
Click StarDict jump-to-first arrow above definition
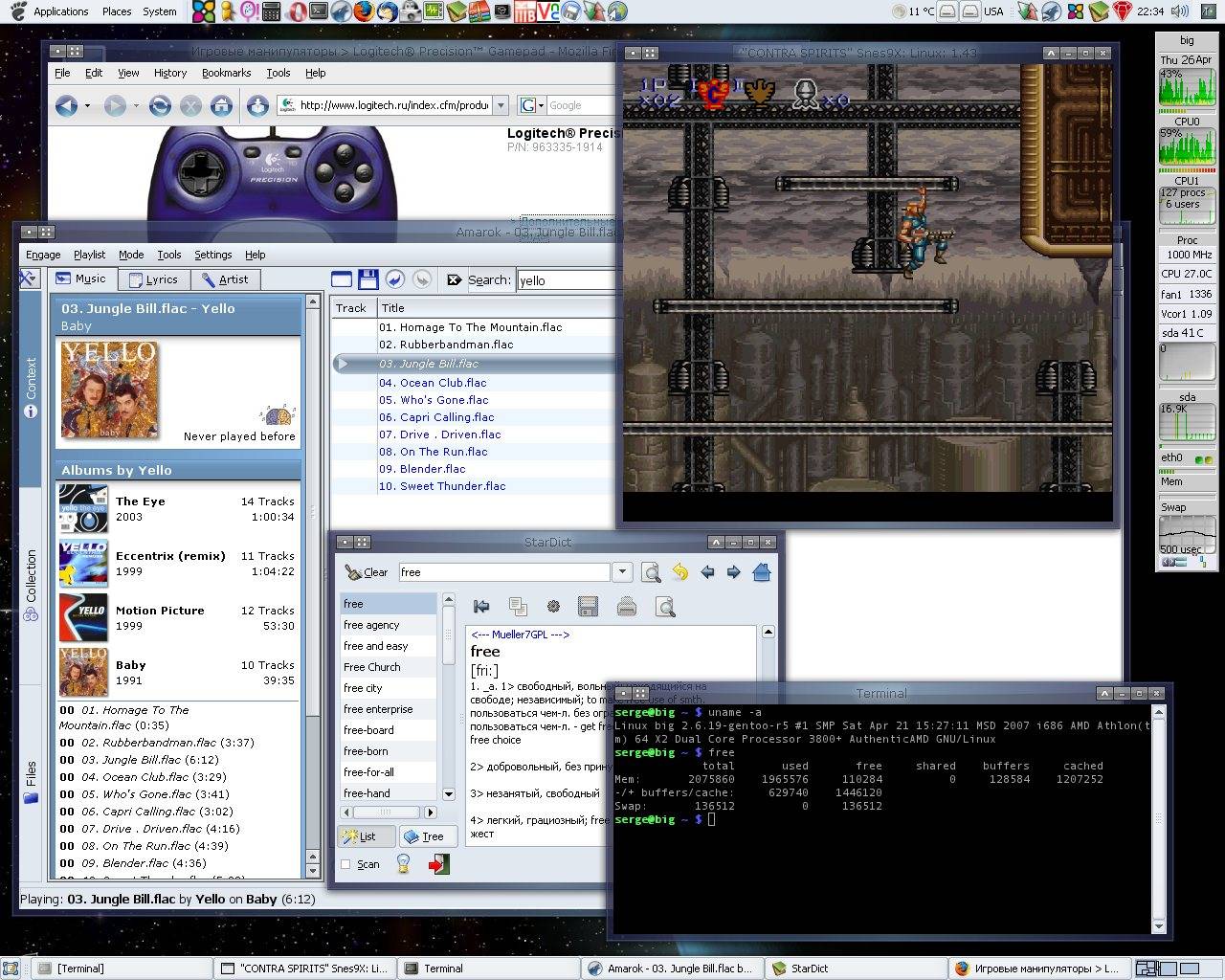click(x=481, y=606)
